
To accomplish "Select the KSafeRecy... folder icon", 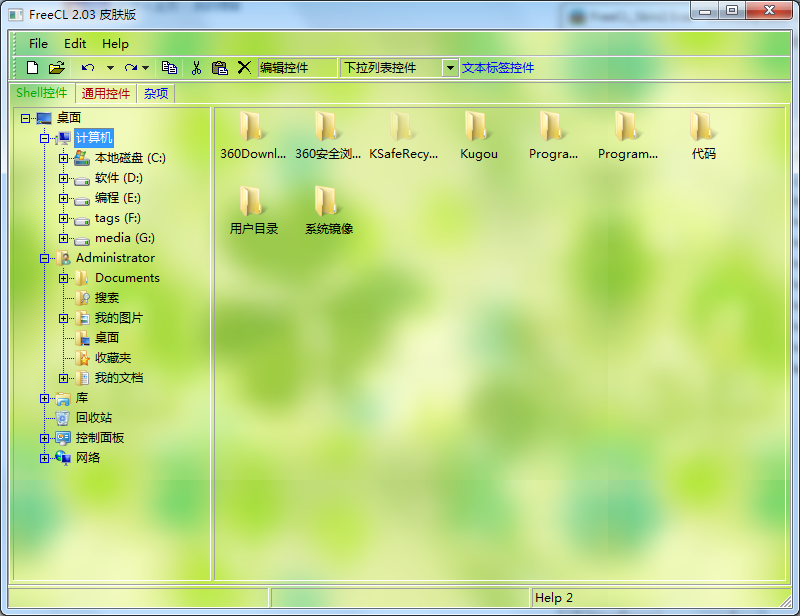I will click(x=402, y=126).
